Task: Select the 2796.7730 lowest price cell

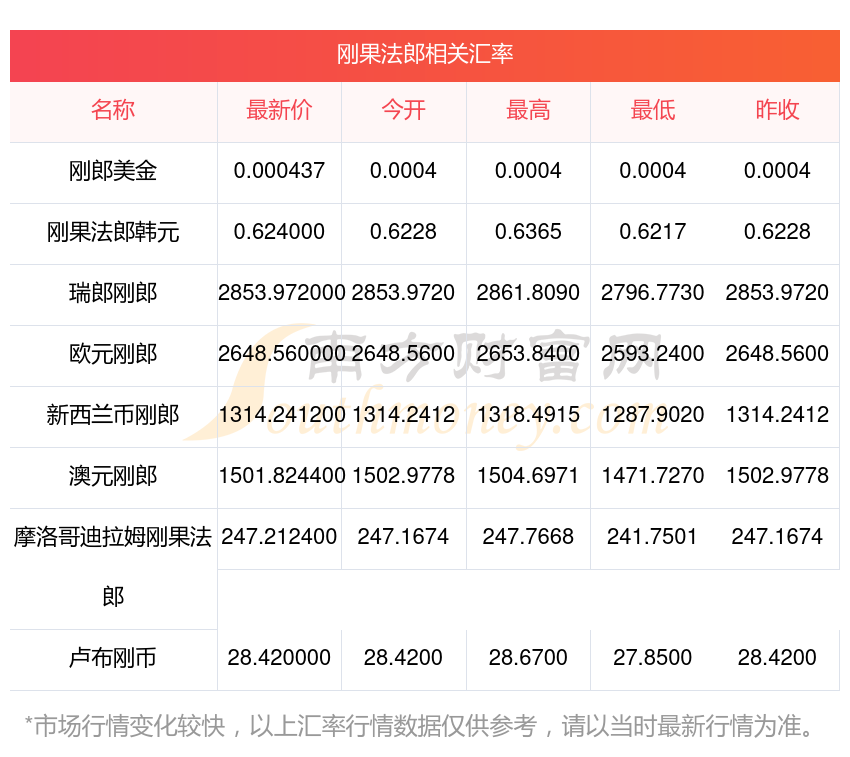Action: point(652,293)
